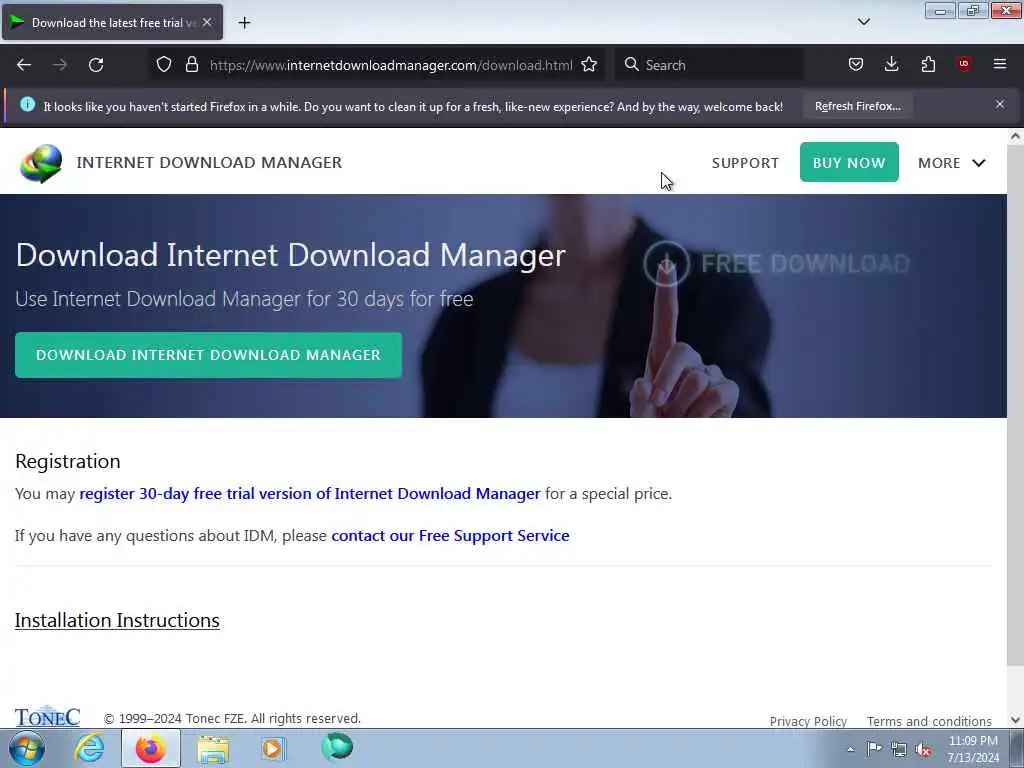Open the taskbar clock showing 11:09 PM
This screenshot has width=1024, height=768.
coord(973,749)
